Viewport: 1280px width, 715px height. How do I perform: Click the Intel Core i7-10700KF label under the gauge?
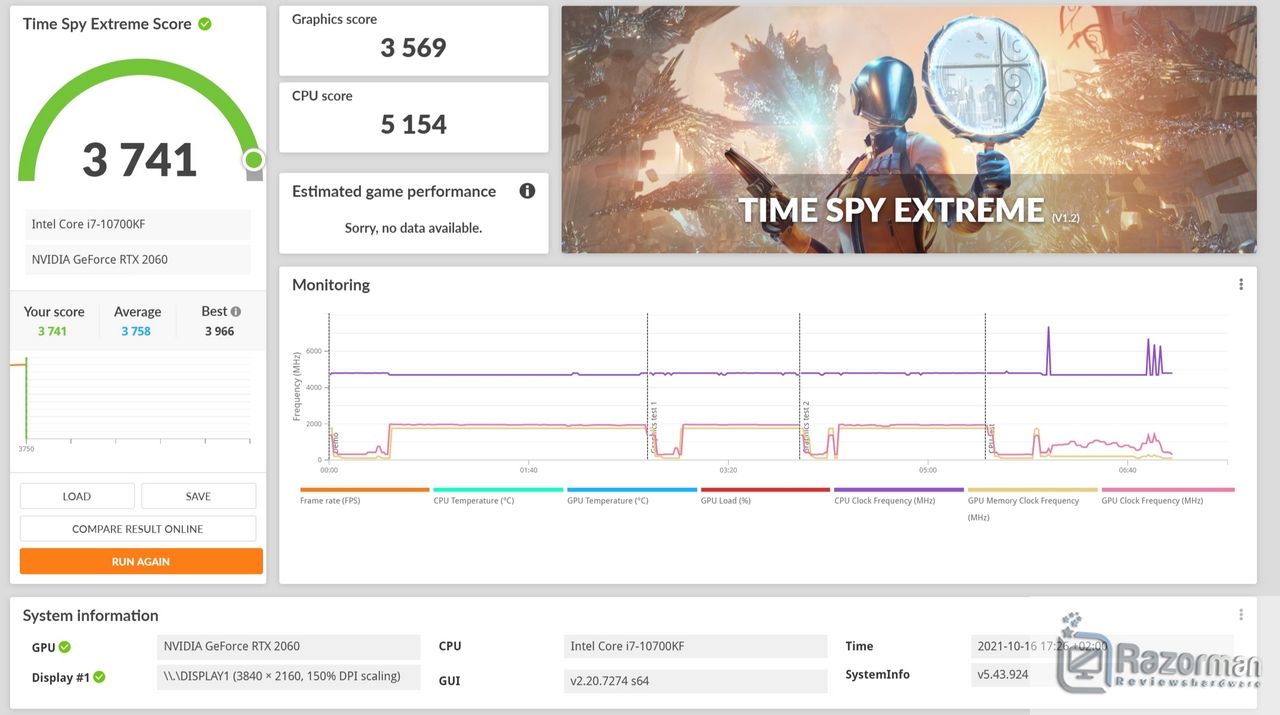click(x=137, y=224)
